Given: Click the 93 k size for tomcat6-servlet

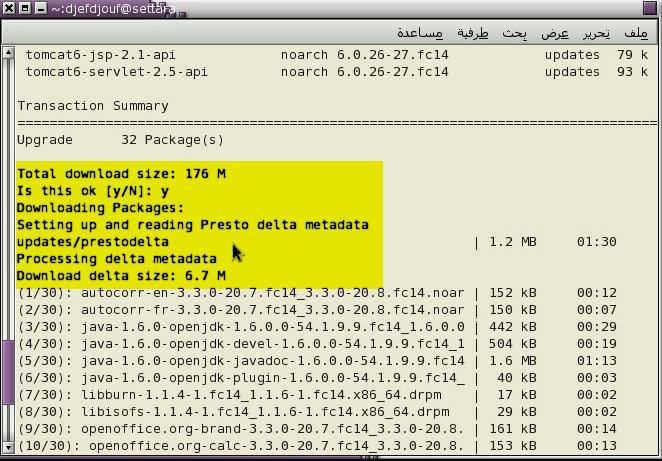Looking at the screenshot, I should point(632,72).
